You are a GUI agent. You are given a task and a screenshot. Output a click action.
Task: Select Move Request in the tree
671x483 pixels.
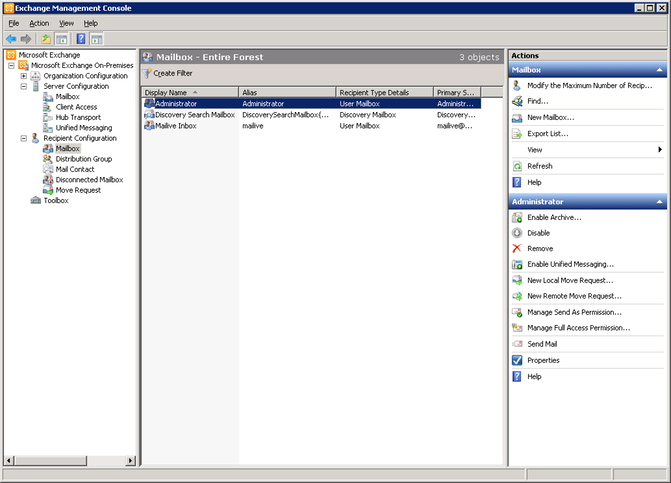point(78,190)
